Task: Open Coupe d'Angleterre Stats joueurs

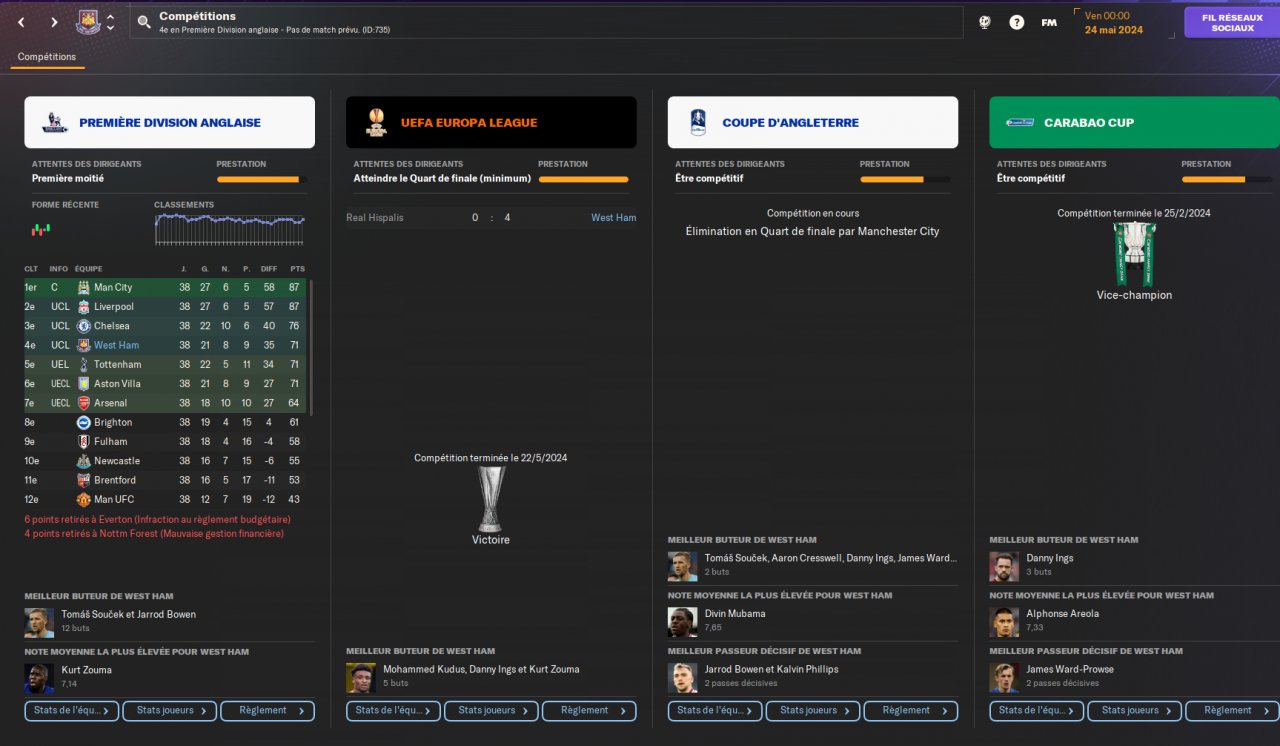Action: tap(813, 711)
